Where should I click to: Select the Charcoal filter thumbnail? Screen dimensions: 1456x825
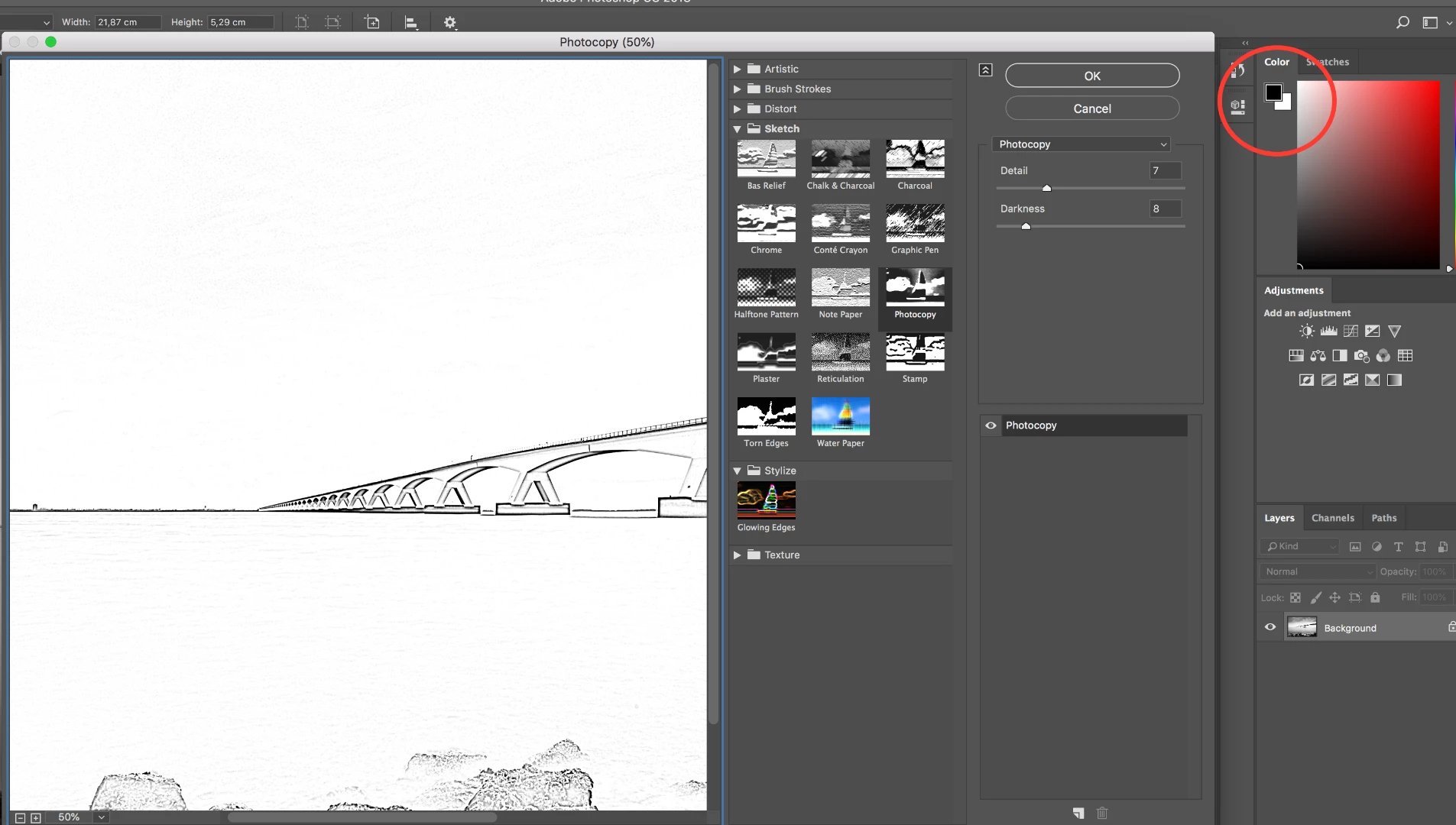pos(915,159)
